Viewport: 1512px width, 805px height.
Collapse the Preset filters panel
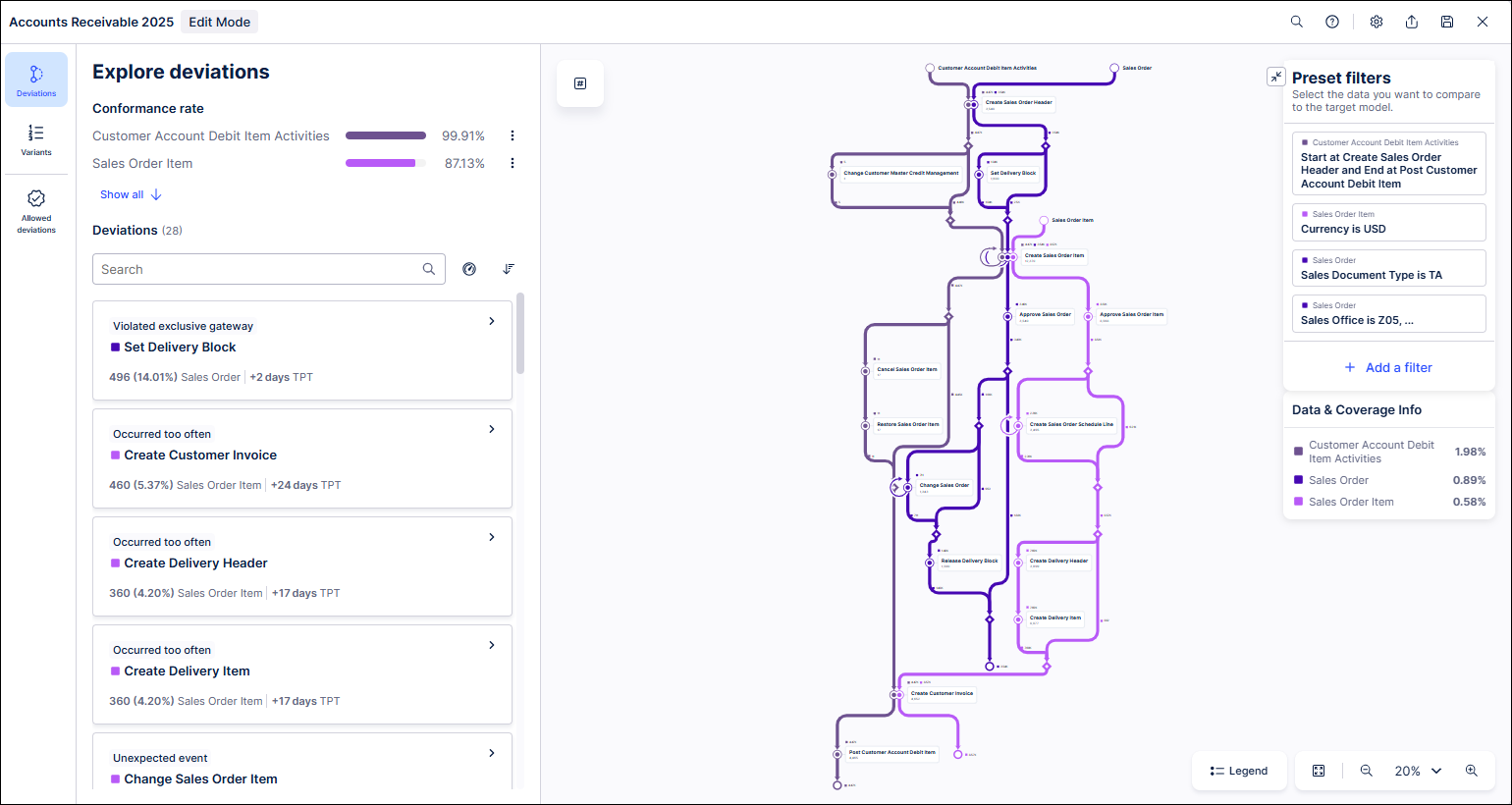[x=1275, y=77]
